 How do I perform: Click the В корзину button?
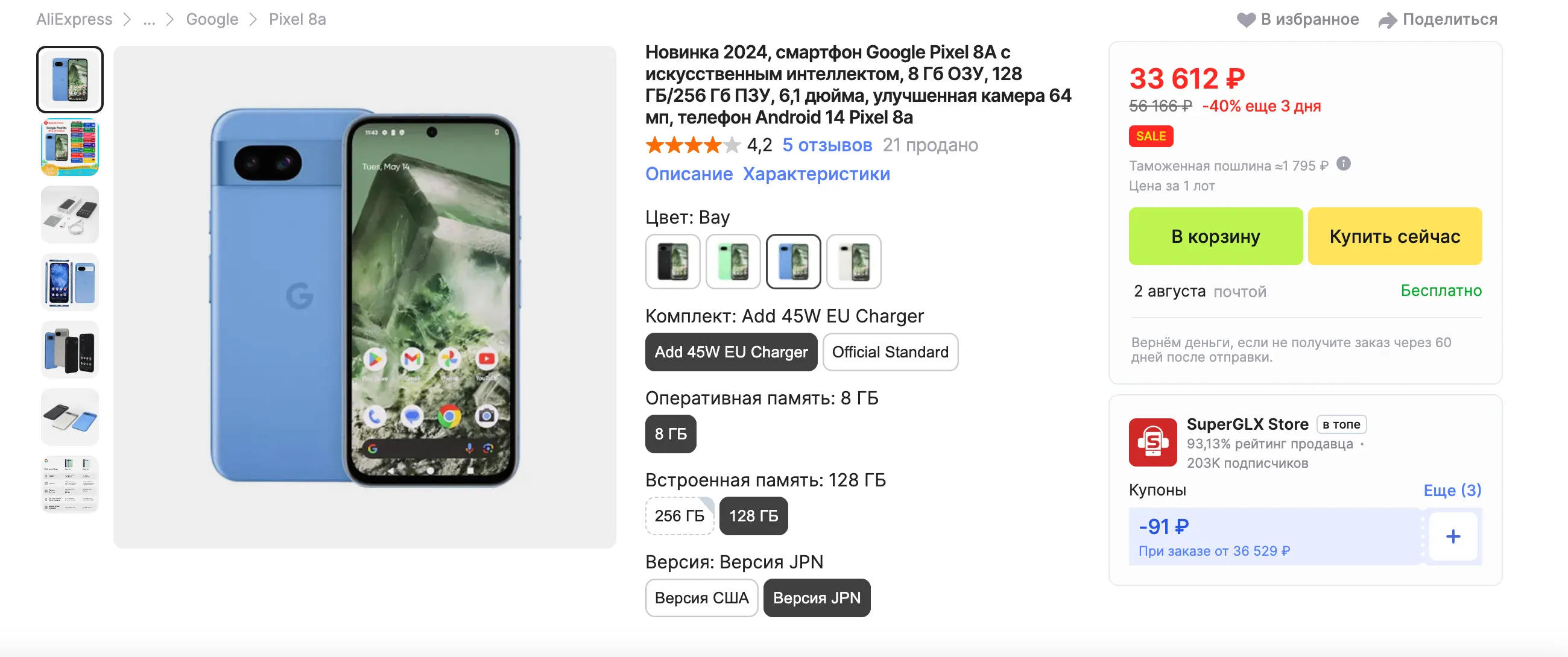pyautogui.click(x=1215, y=237)
